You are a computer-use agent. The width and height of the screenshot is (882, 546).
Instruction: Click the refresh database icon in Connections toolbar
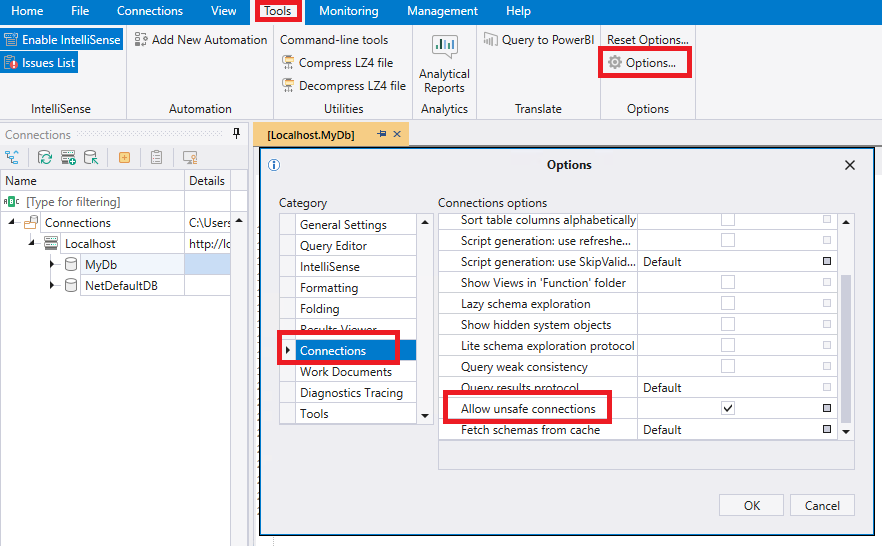coord(45,157)
